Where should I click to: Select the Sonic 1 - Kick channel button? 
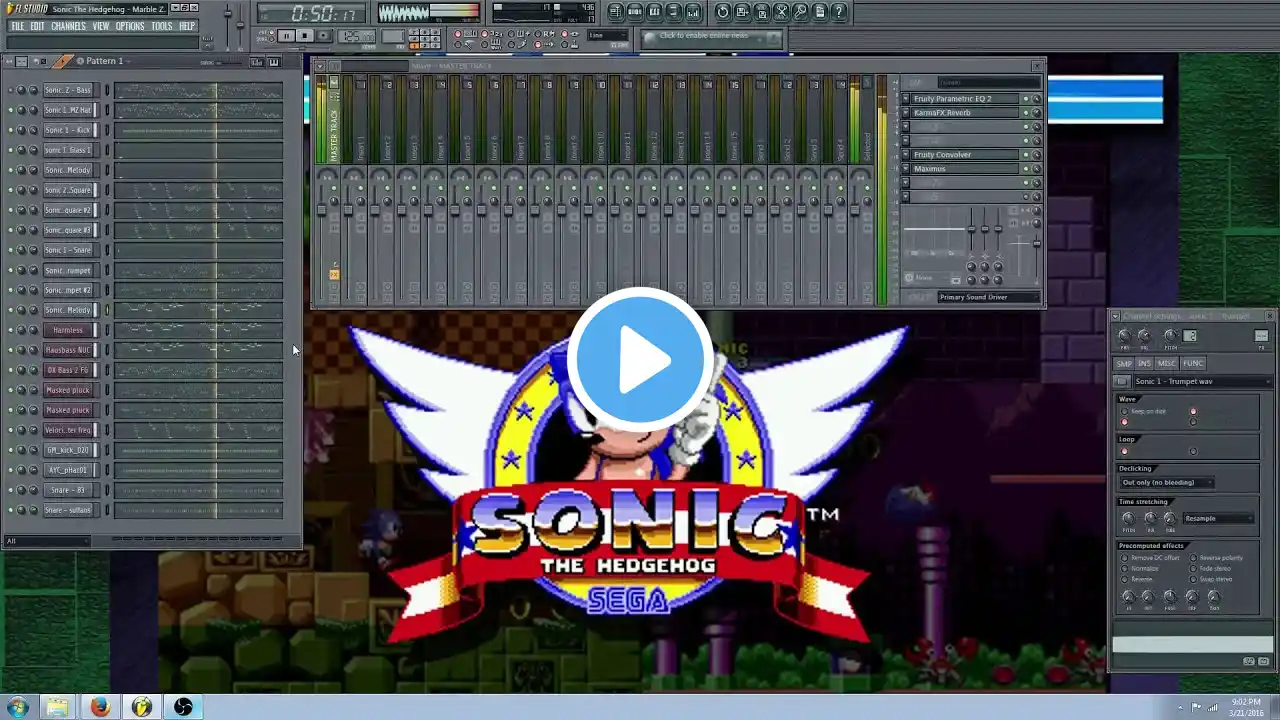[68, 130]
